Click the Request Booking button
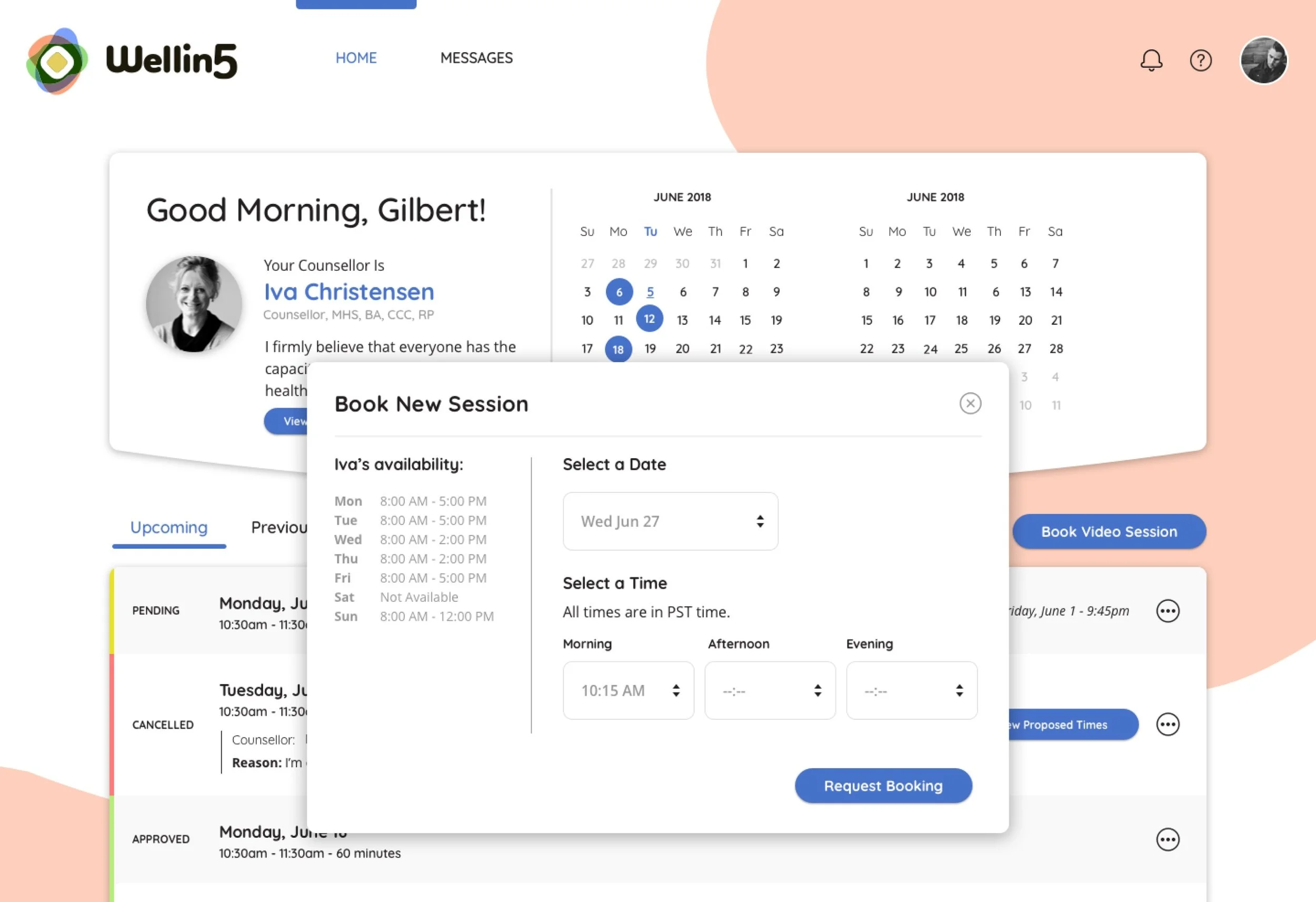The image size is (1316, 902). click(883, 786)
